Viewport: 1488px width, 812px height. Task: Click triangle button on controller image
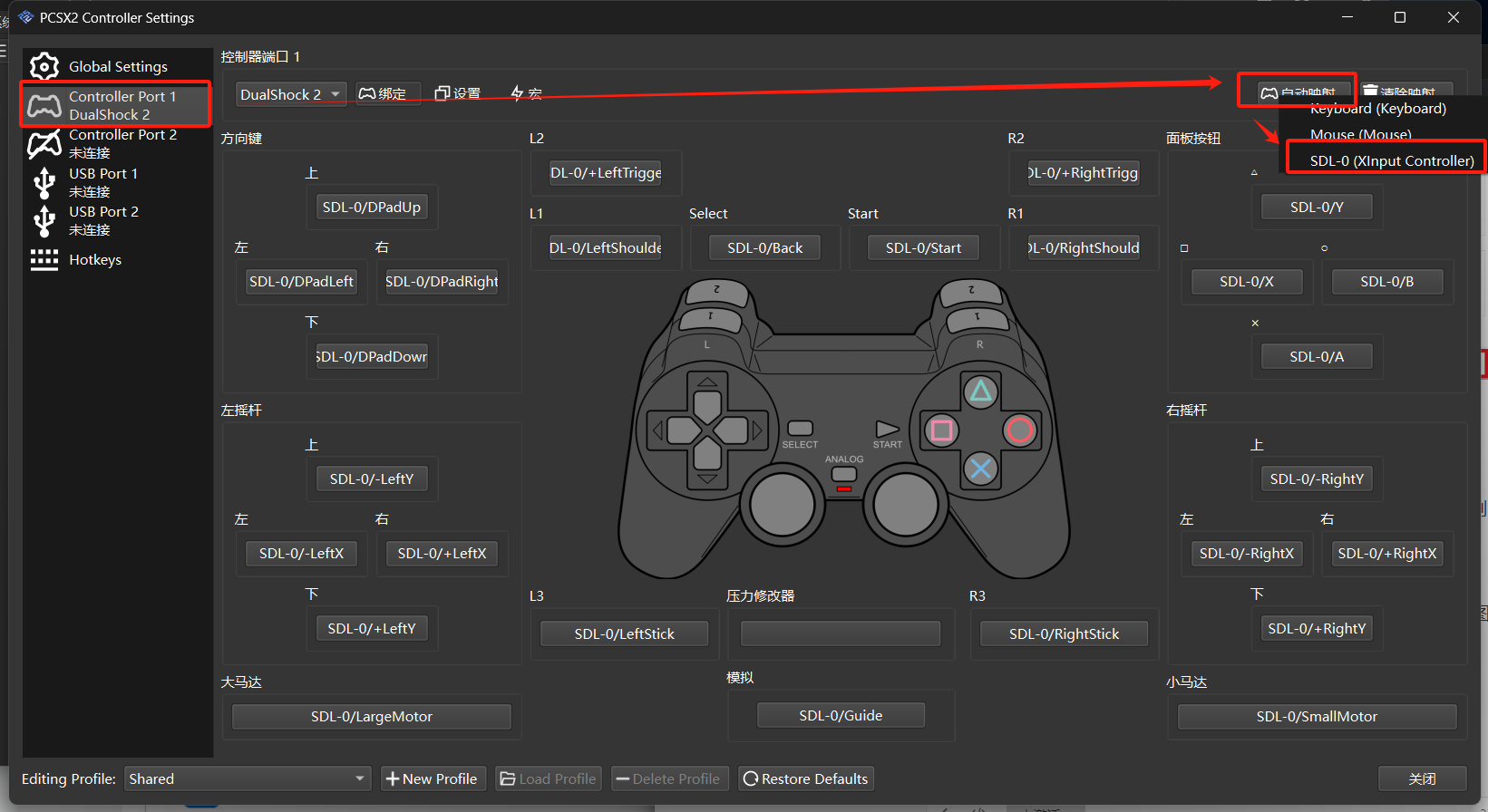pyautogui.click(x=980, y=391)
